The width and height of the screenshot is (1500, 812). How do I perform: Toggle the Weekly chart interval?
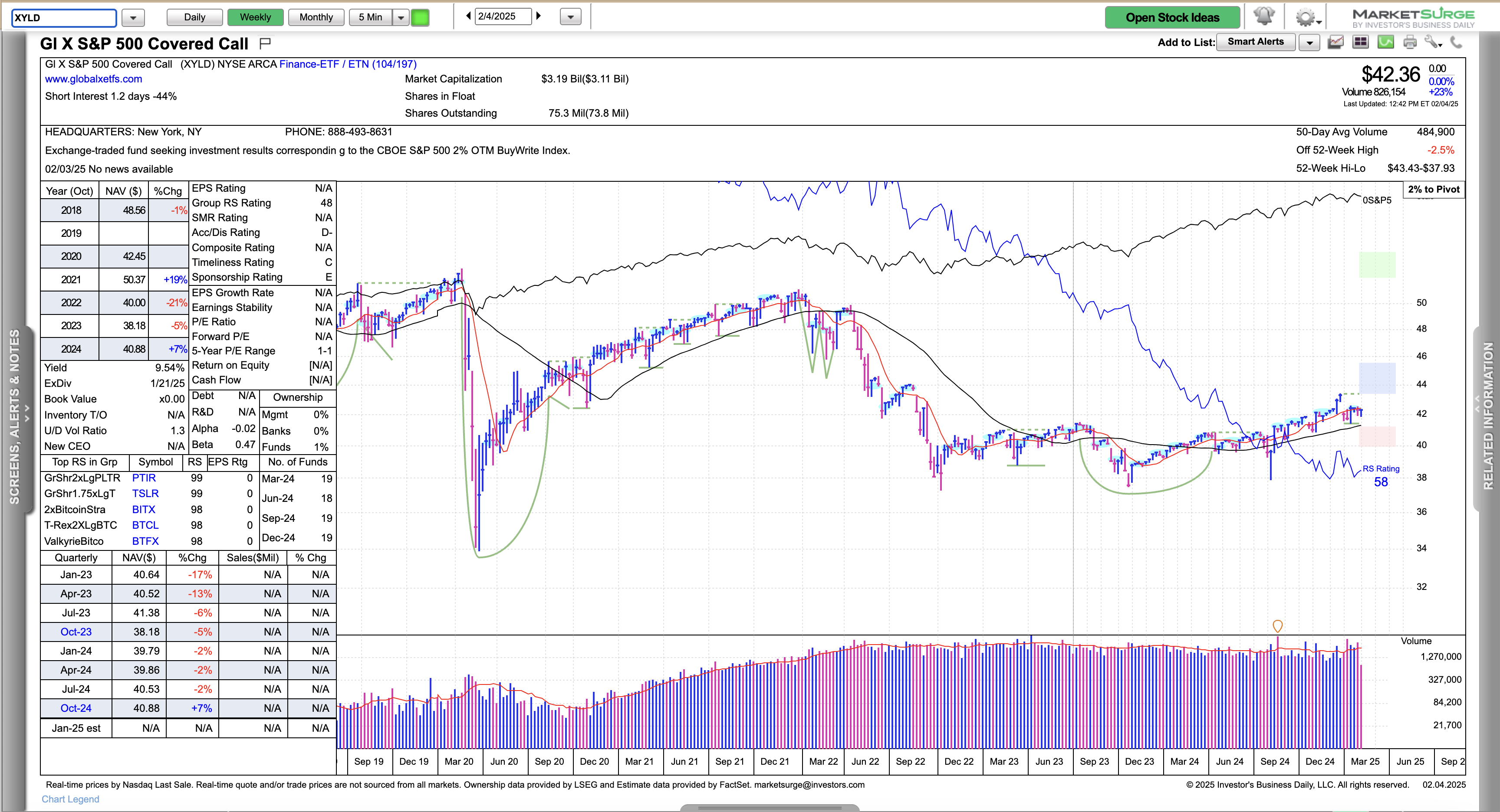255,17
